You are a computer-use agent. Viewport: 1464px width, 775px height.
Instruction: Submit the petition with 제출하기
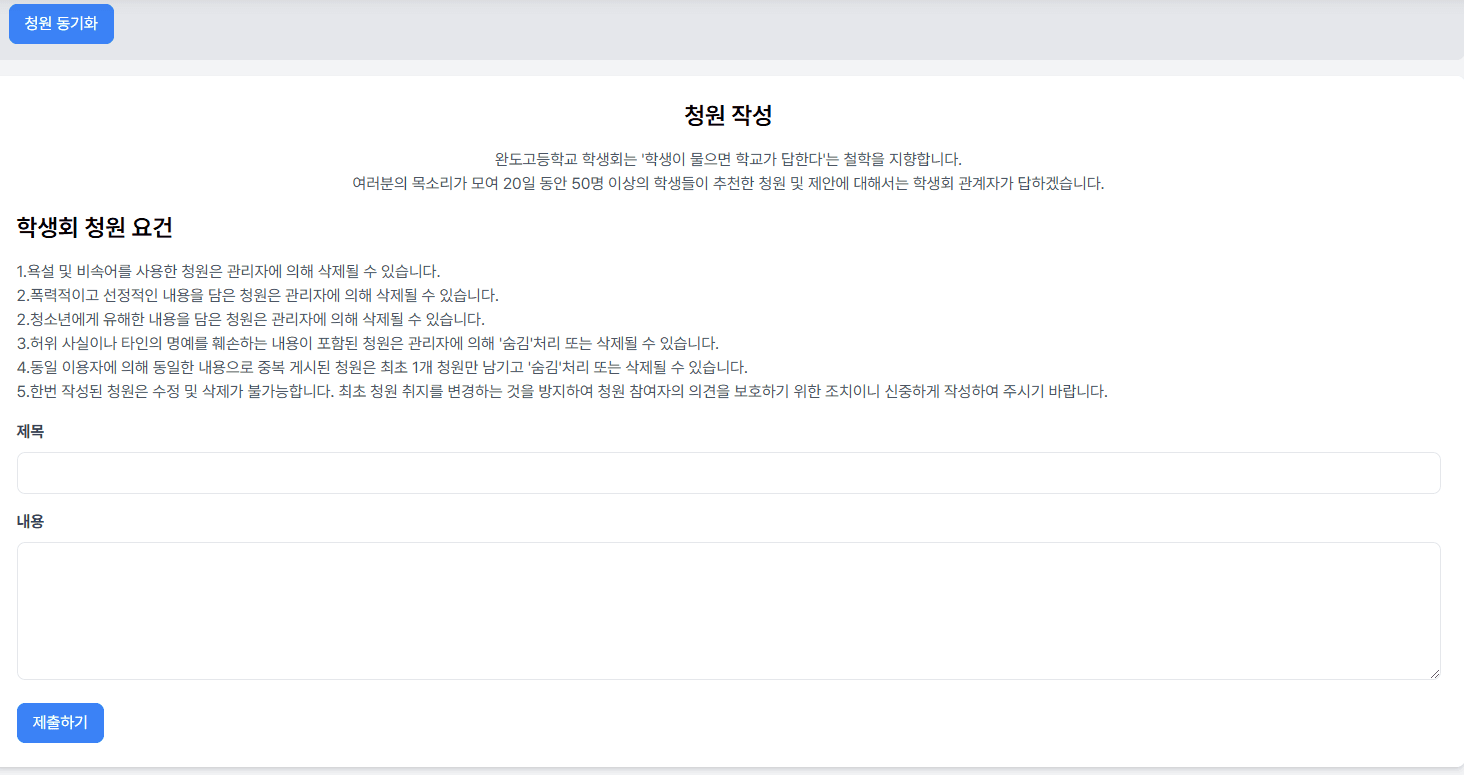pos(60,723)
